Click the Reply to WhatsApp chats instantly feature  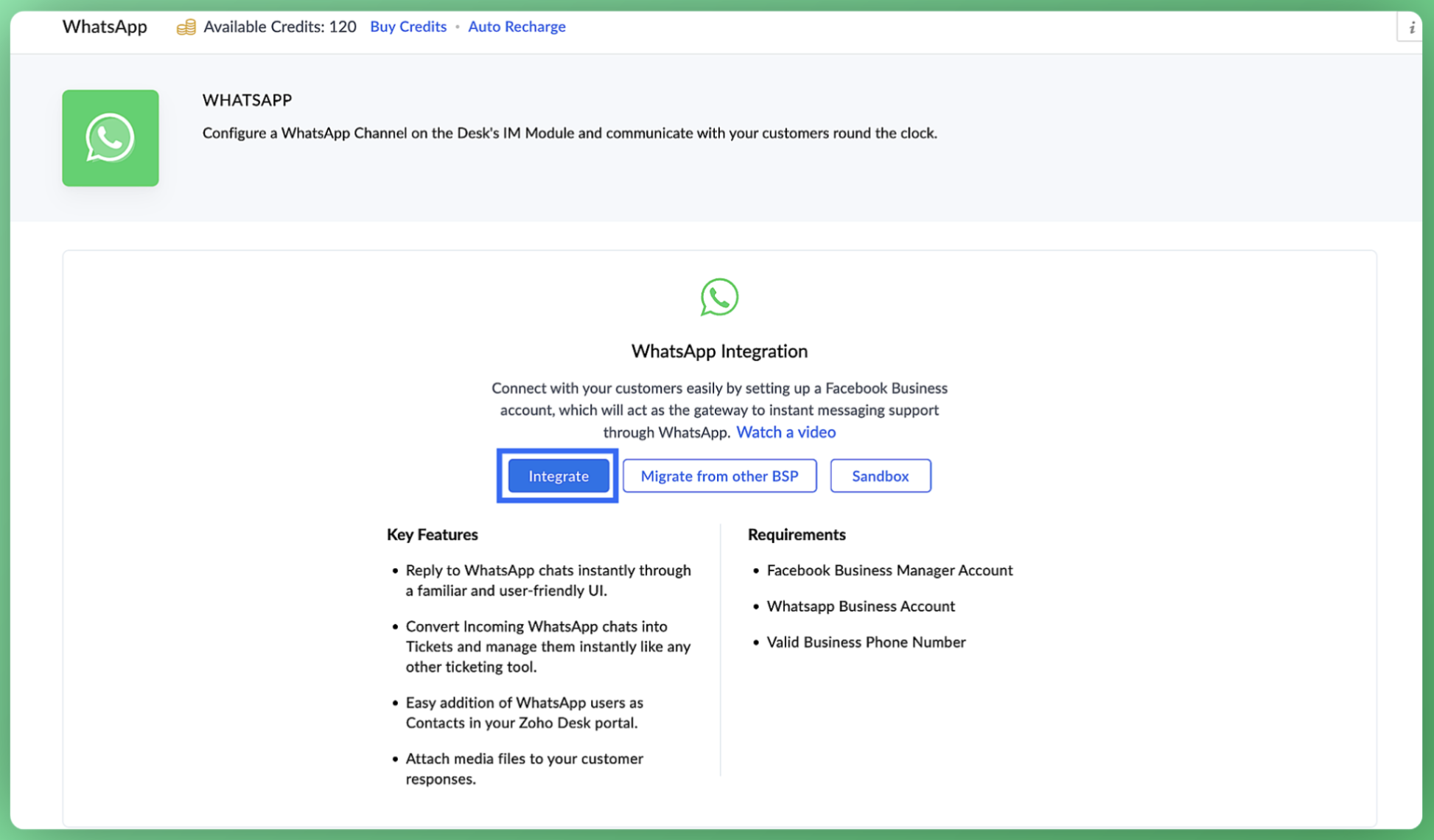(548, 581)
